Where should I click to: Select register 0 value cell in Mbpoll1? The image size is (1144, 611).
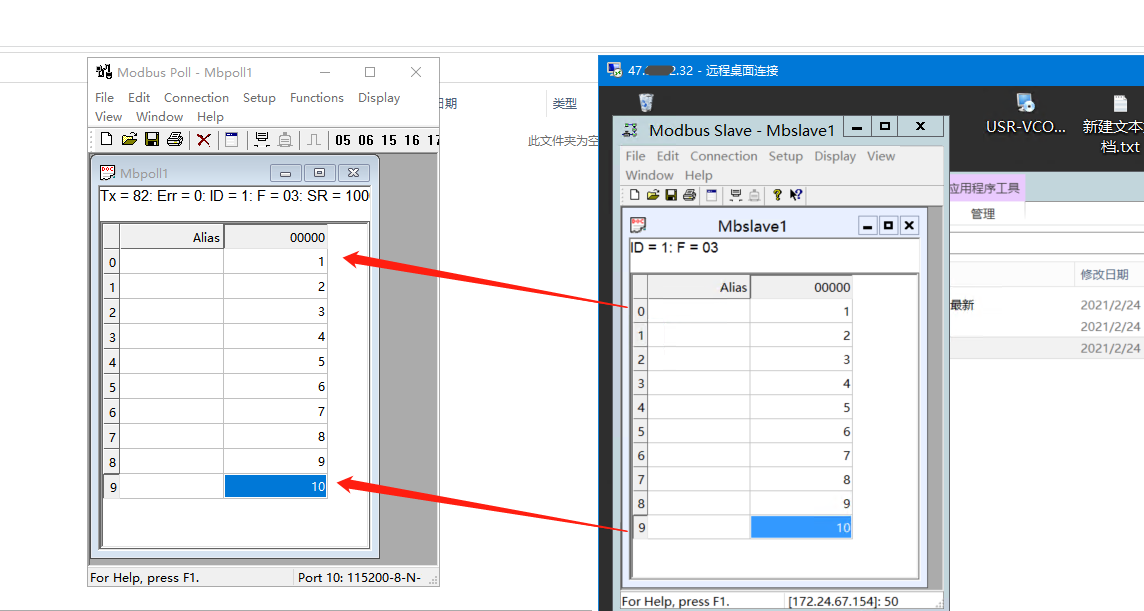pos(275,262)
